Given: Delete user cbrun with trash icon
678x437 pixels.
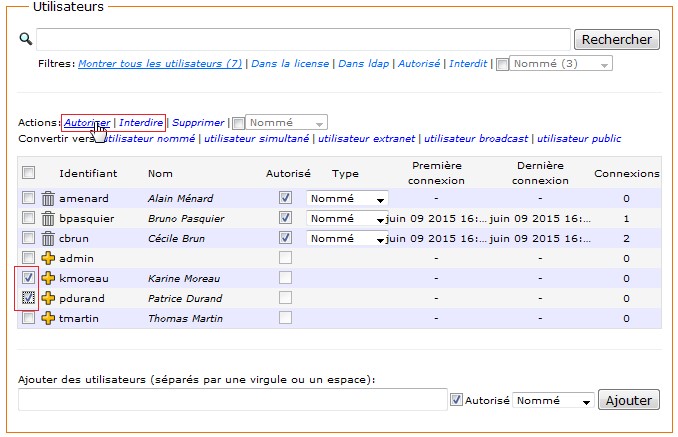Looking at the screenshot, I should pyautogui.click(x=48, y=238).
